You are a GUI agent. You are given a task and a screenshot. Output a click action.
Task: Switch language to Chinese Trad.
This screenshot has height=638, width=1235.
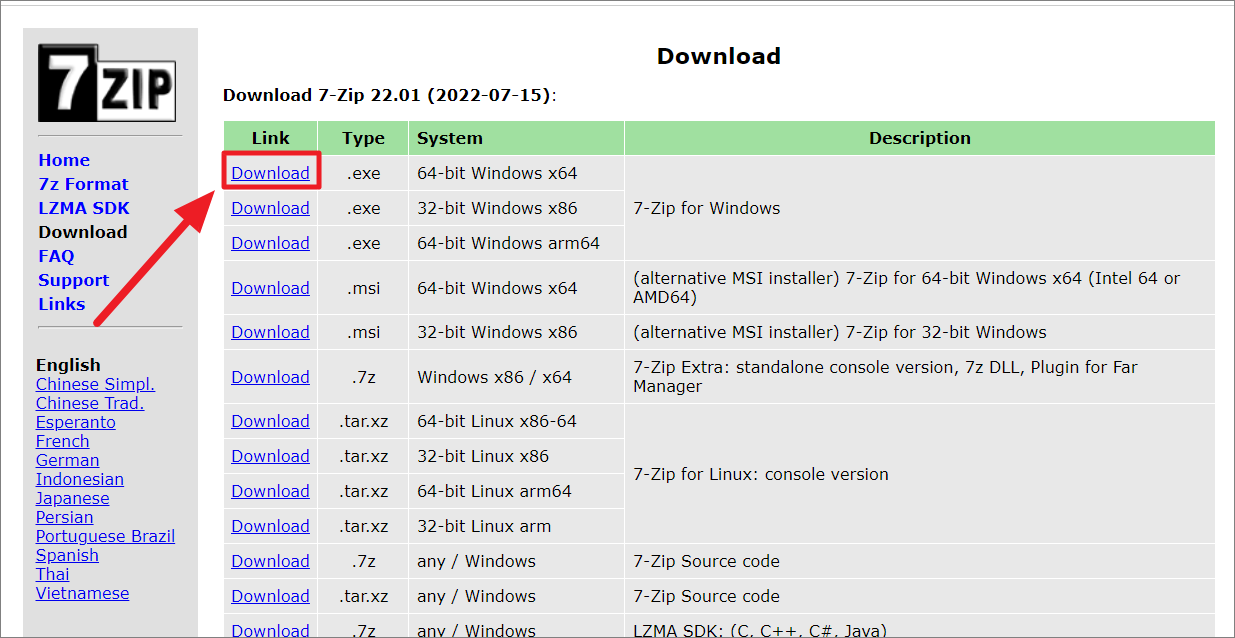coord(90,403)
